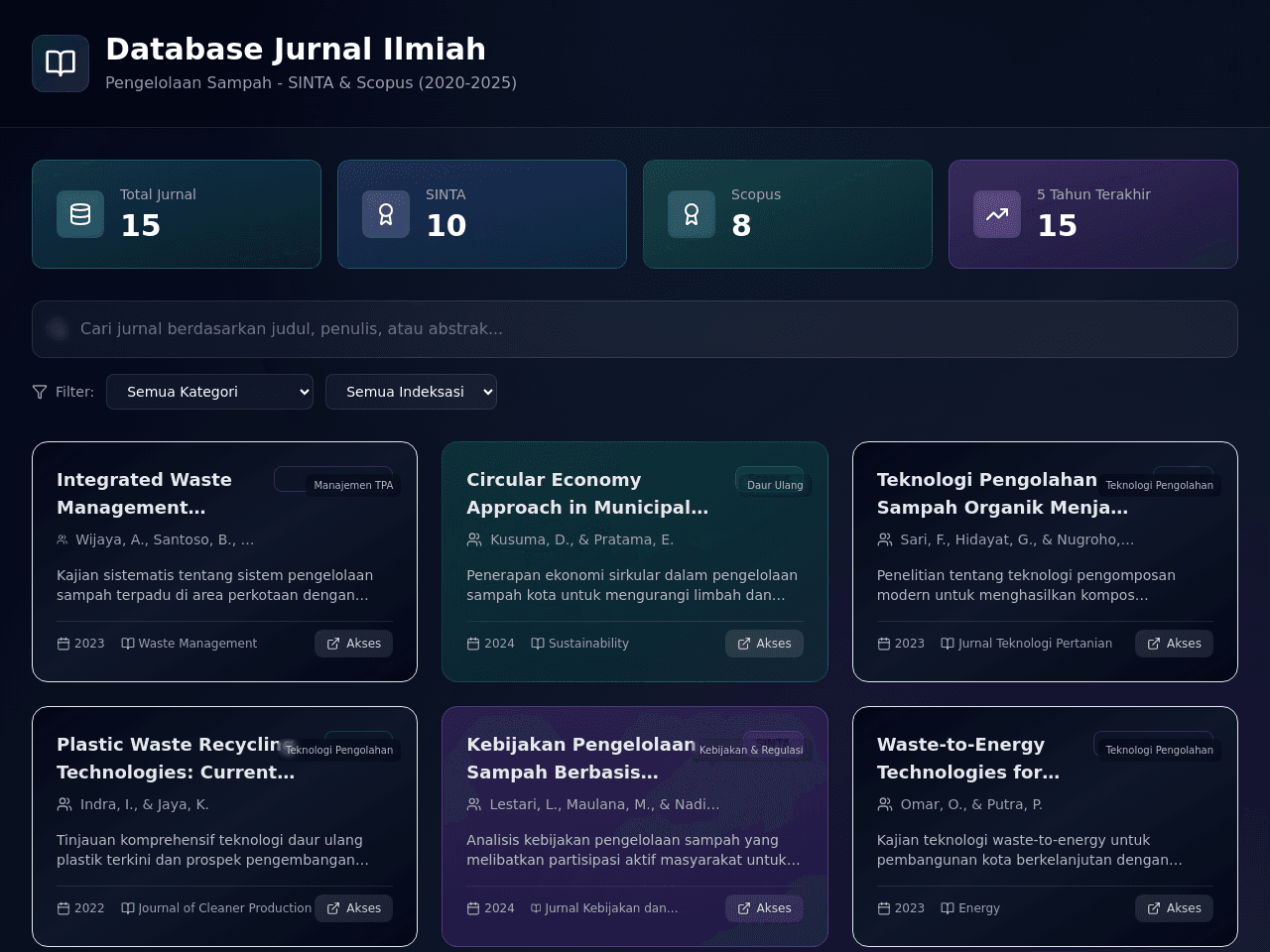Viewport: 1270px width, 952px height.
Task: Click the Analisis kebijakan pengelolaan sampah abstract
Action: coord(633,850)
